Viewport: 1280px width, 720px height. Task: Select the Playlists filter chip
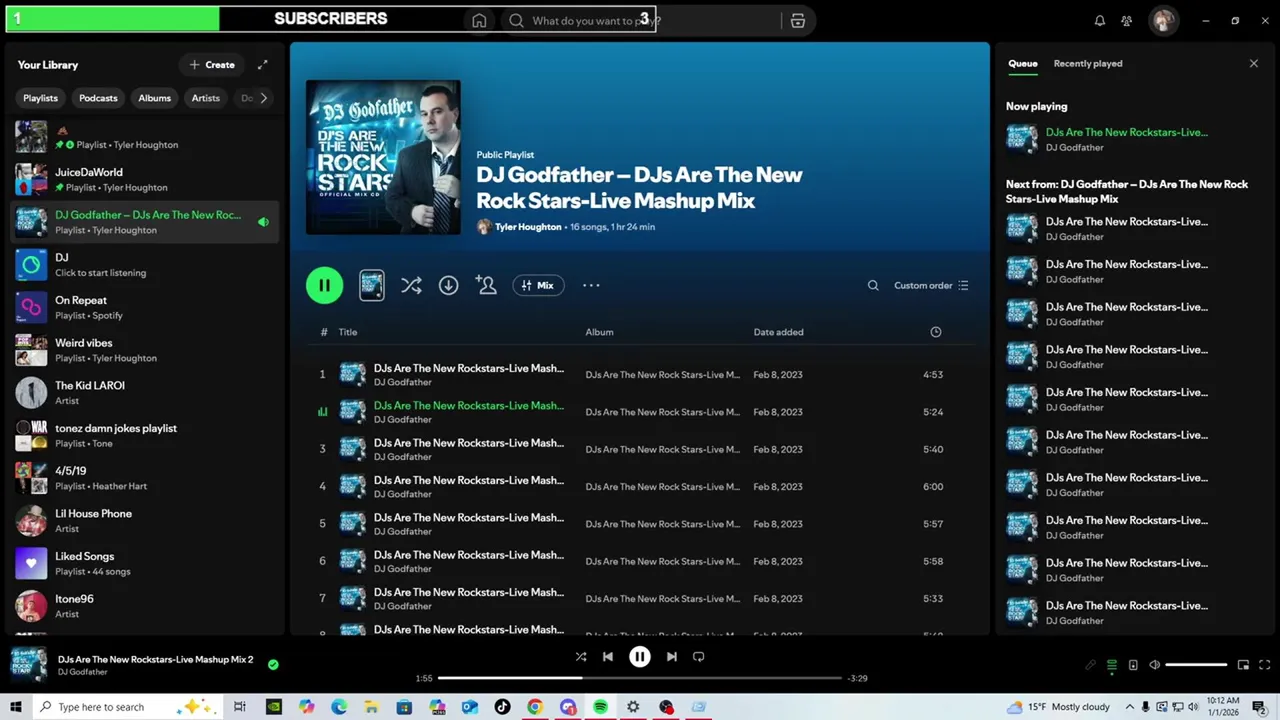(40, 98)
